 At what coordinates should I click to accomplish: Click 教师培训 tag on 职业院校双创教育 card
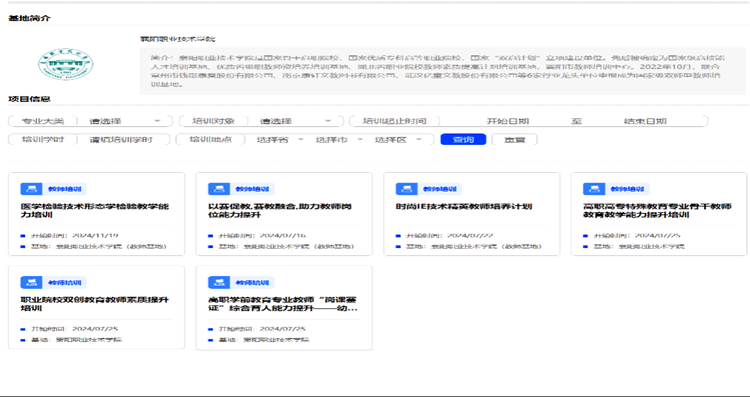(65, 283)
